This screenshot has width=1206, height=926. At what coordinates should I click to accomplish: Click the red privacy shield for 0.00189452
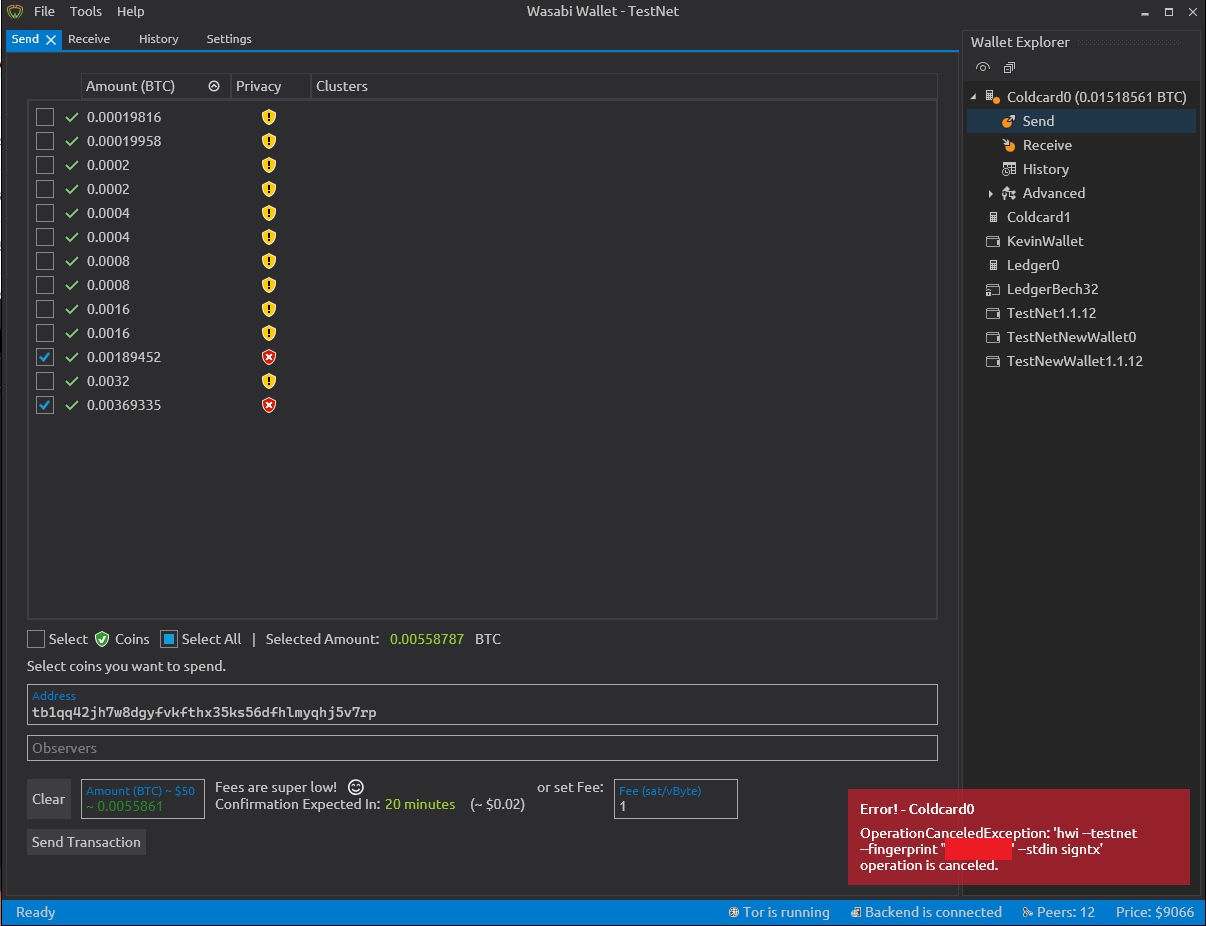pyautogui.click(x=268, y=357)
